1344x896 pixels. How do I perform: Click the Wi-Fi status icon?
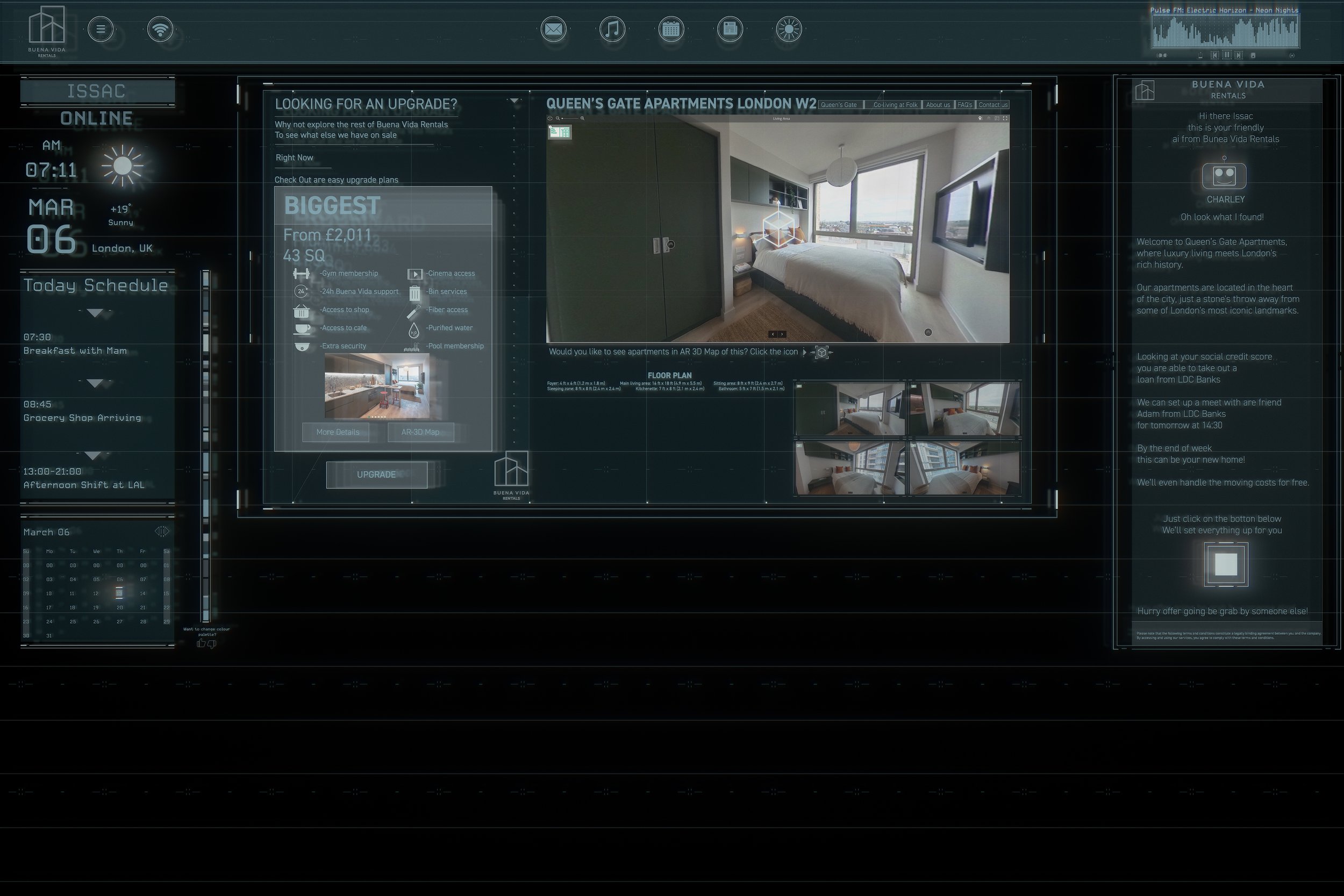pos(160,29)
